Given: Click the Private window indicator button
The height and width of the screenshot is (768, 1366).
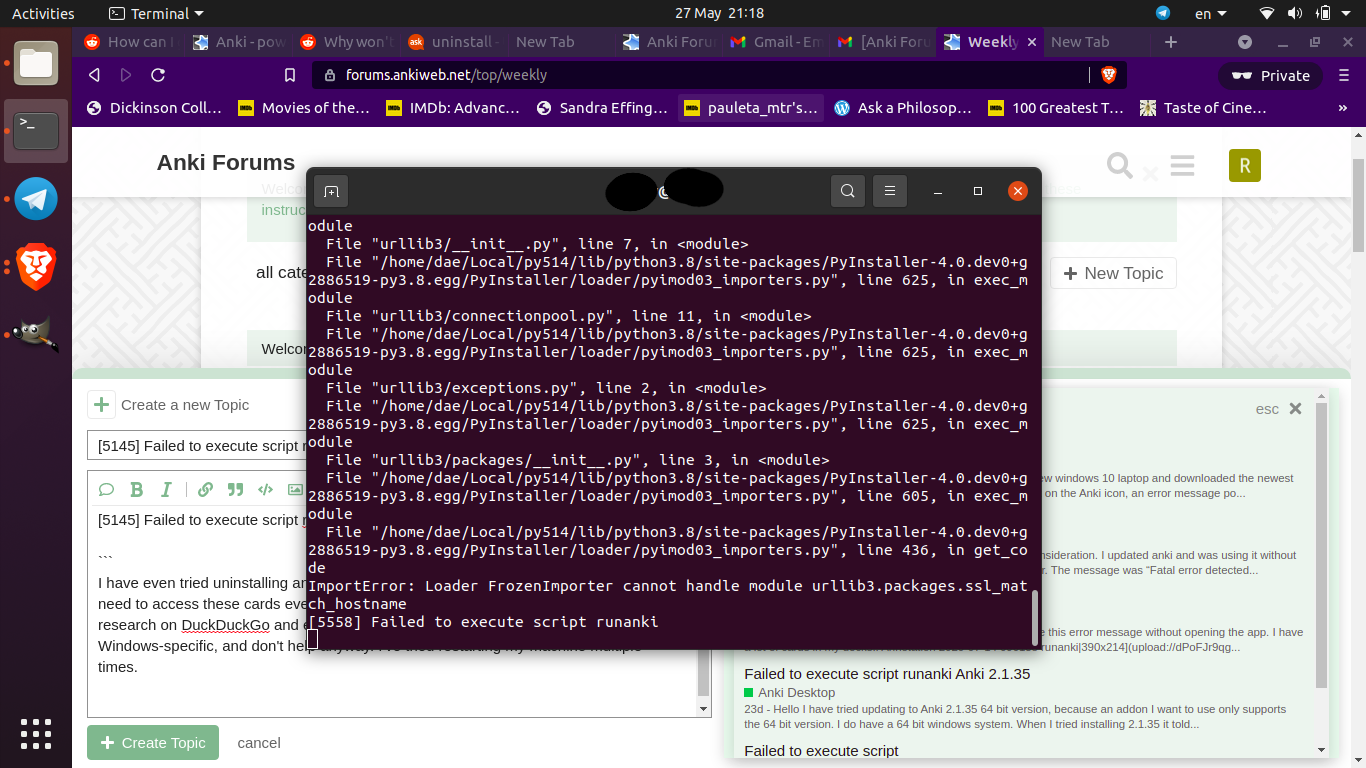Looking at the screenshot, I should pos(1271,75).
